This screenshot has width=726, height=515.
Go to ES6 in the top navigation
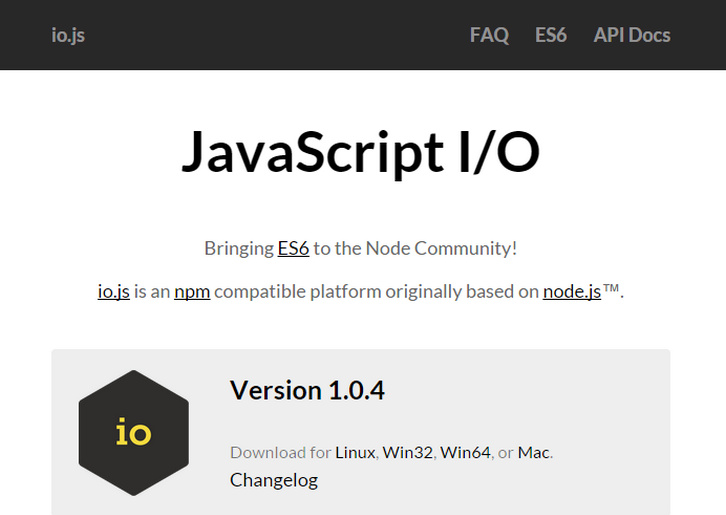550,35
